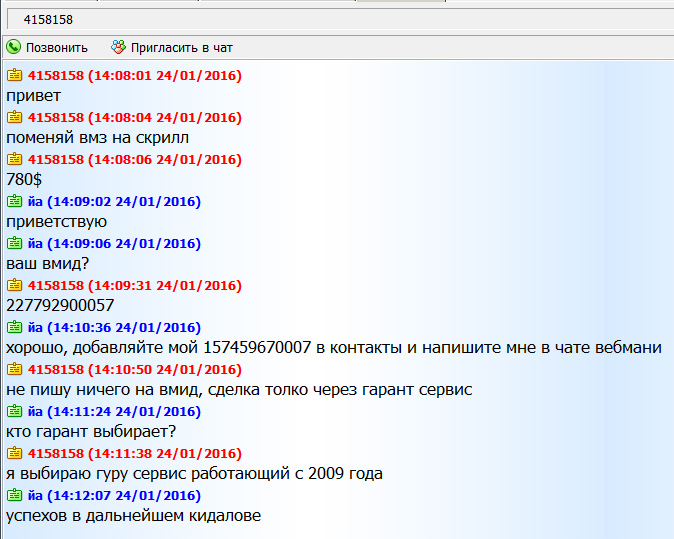This screenshot has height=539, width=674.
Task: Click the yellow sender icon at 14:10:50 message
Action: click(x=15, y=369)
